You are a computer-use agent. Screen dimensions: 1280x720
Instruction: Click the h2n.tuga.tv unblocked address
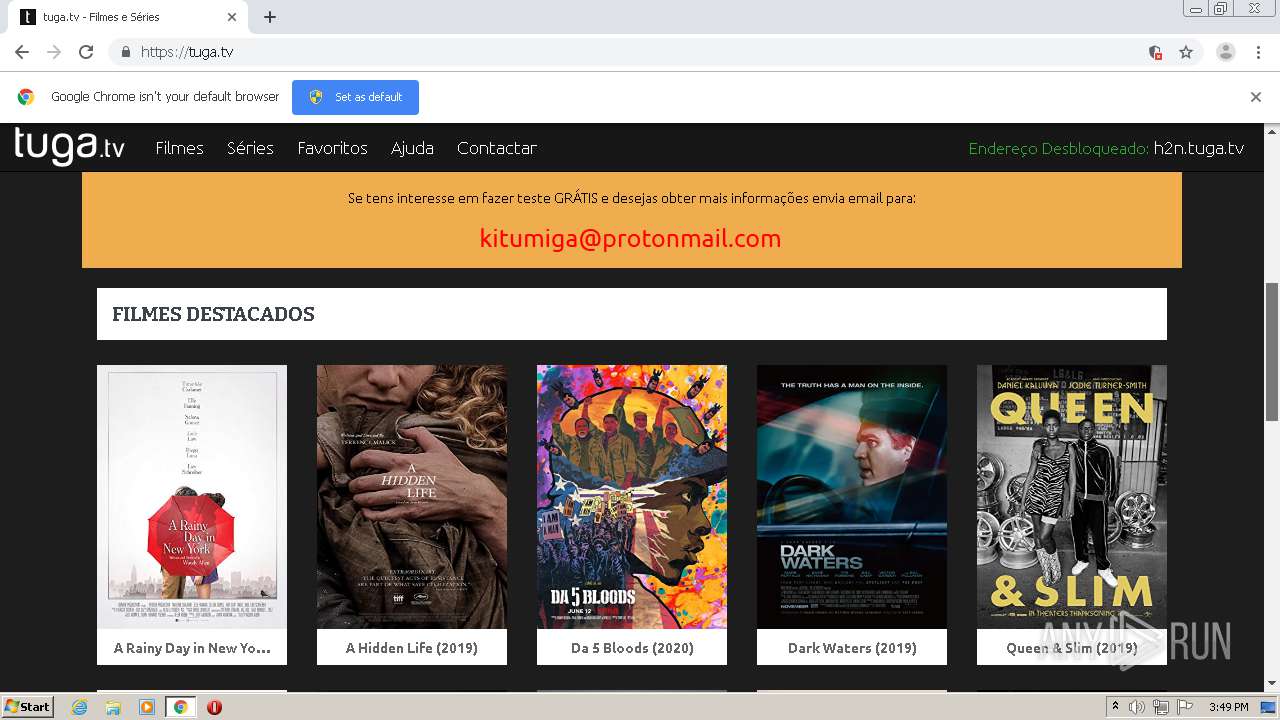coord(1199,148)
